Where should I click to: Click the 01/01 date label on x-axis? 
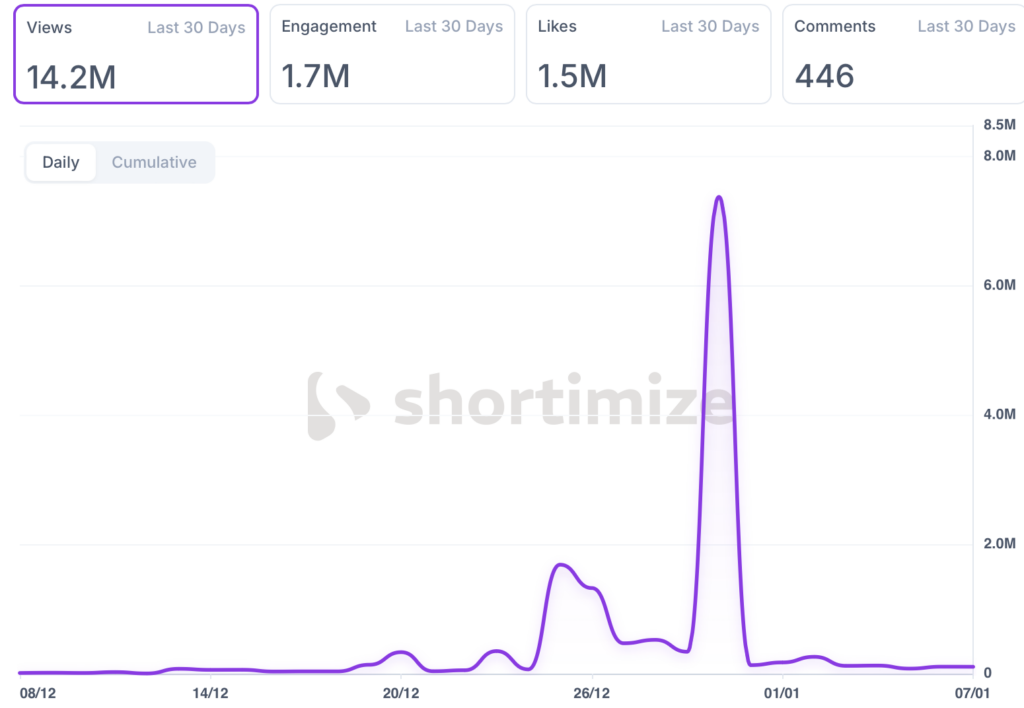pos(782,692)
